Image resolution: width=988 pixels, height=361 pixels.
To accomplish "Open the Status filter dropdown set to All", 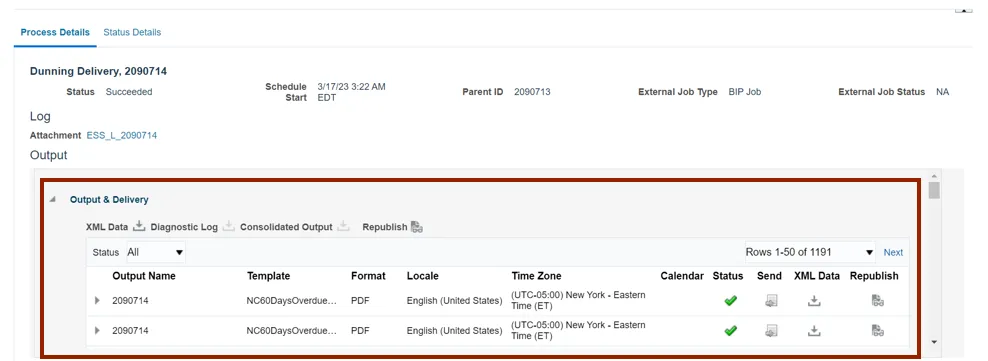I will coord(156,252).
